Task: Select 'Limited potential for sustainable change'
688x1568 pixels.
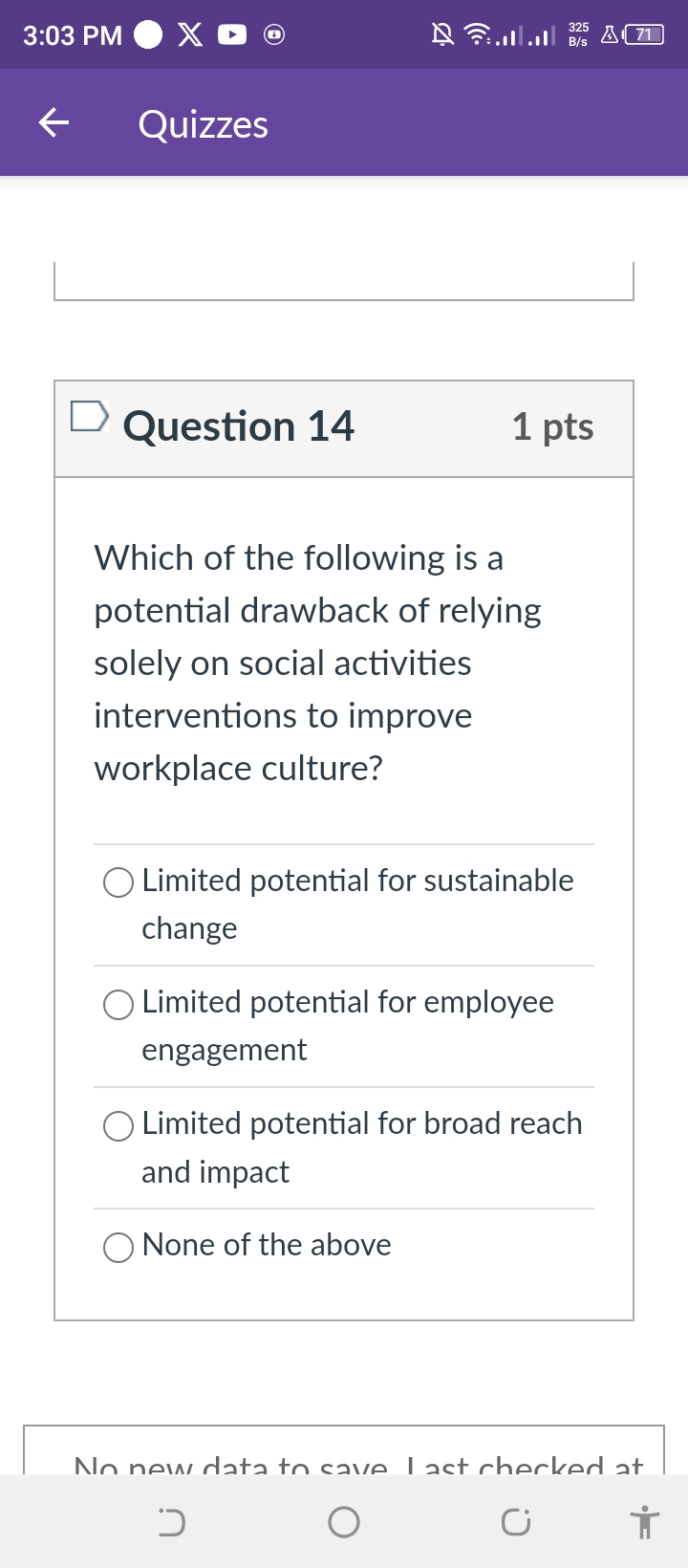Action: click(118, 882)
